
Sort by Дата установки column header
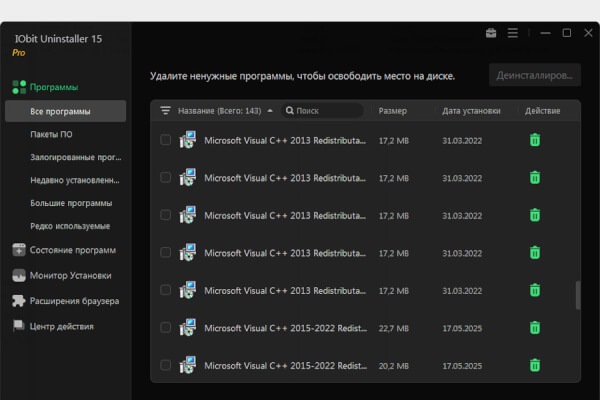pyautogui.click(x=471, y=111)
